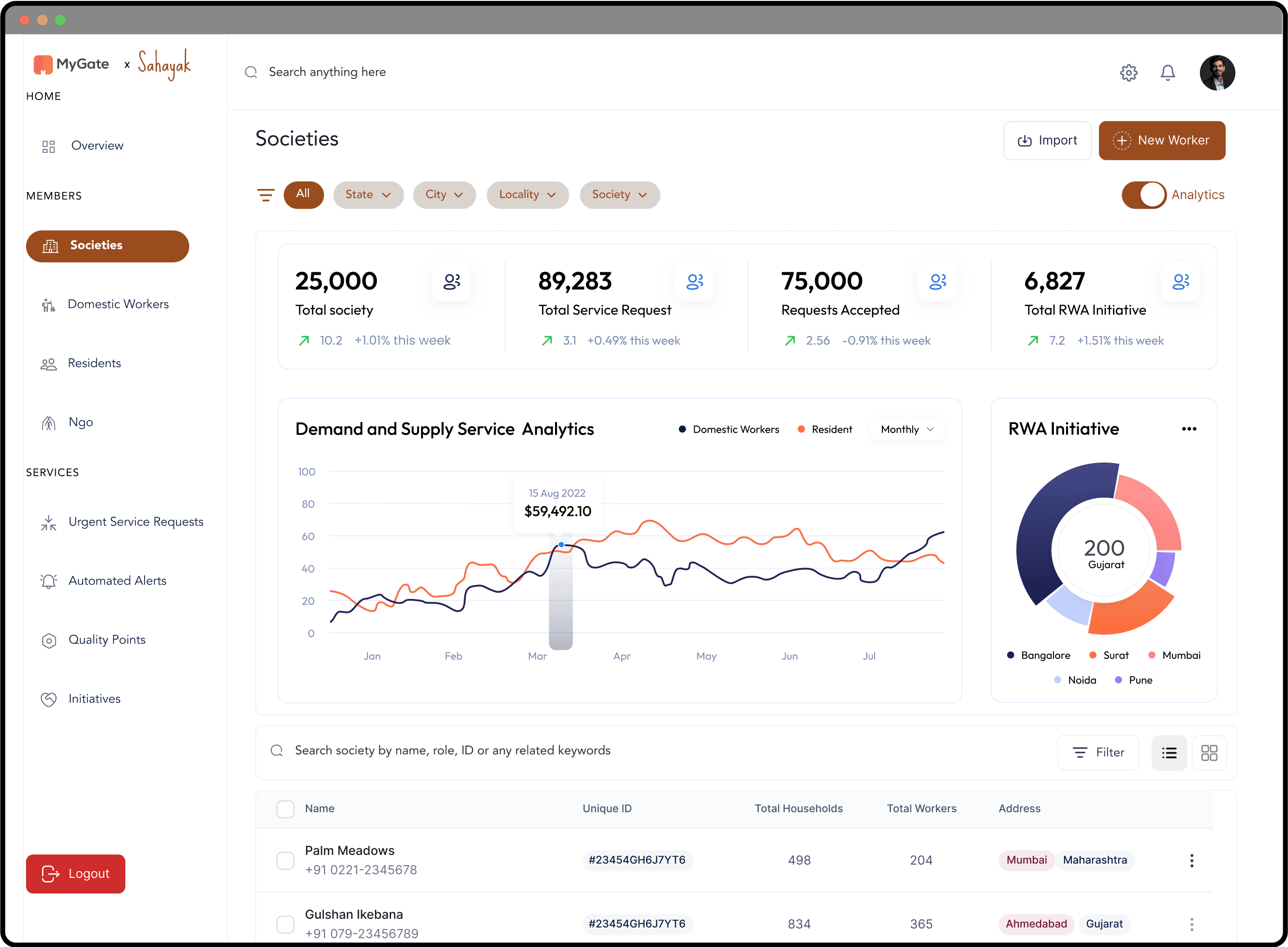This screenshot has width=1288, height=947.
Task: Expand the State filter dropdown
Action: 368,195
